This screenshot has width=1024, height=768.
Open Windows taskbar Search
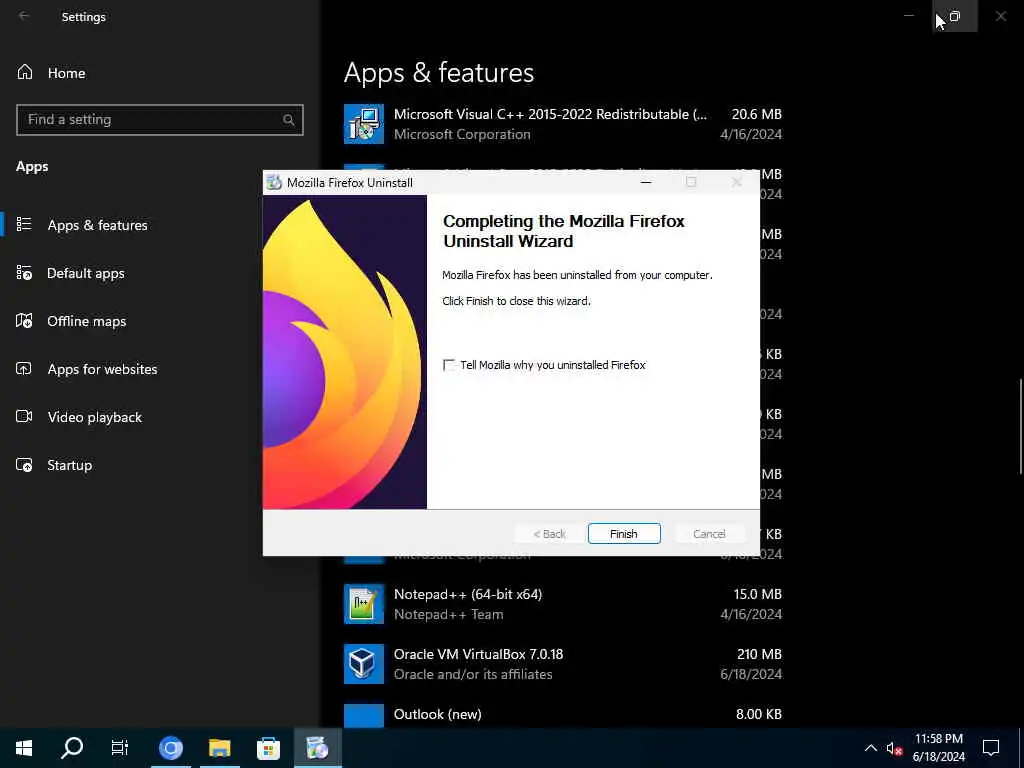72,748
